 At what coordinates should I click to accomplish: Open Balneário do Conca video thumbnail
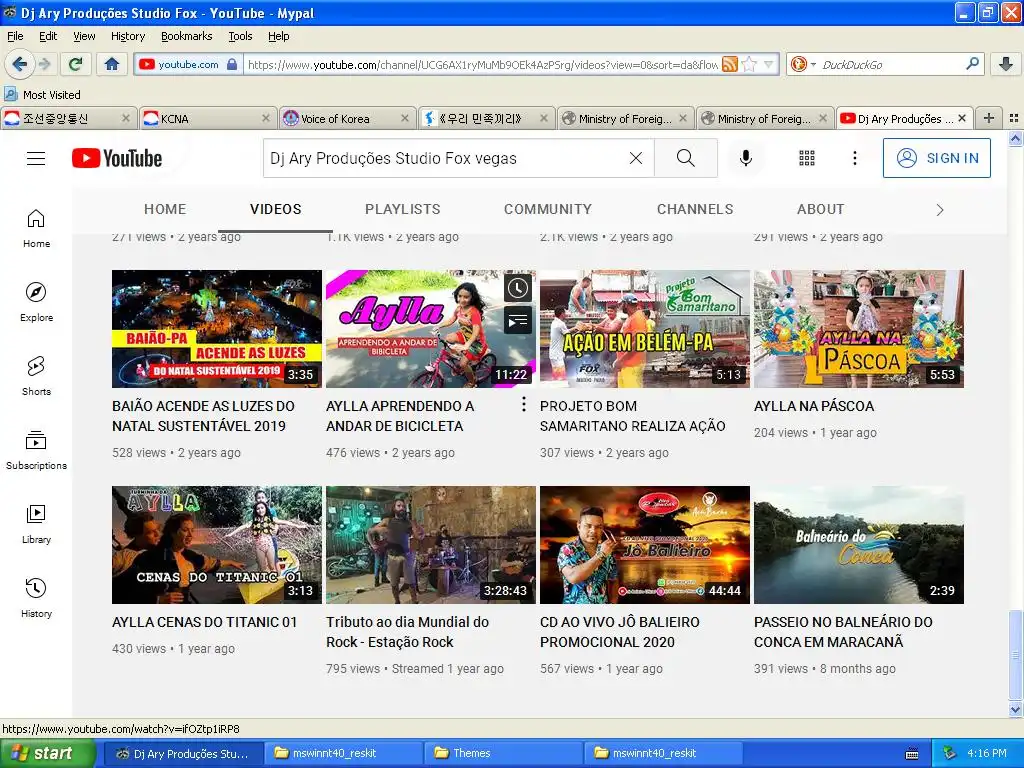tap(859, 545)
